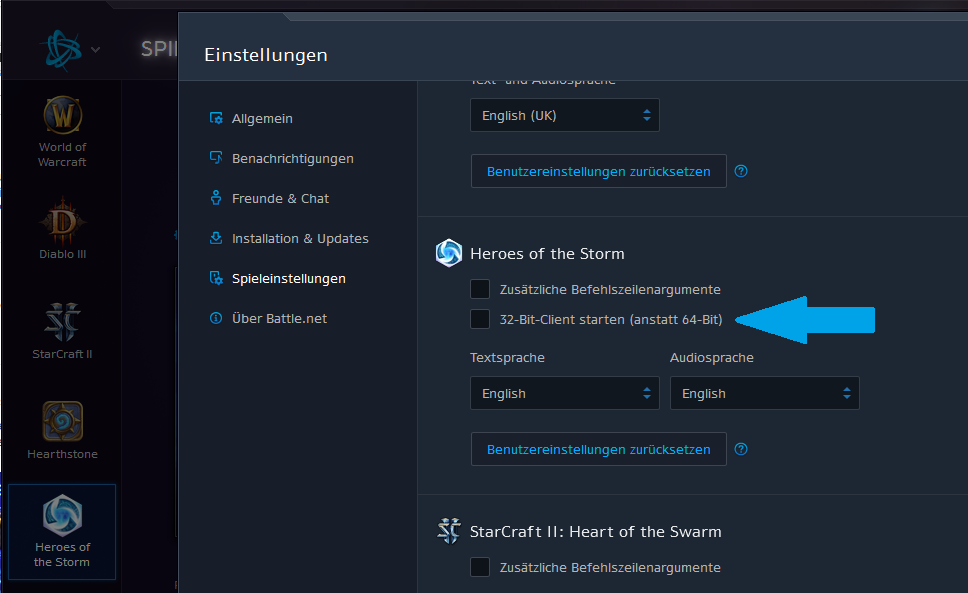Click the Spieleinstellungen icon

pyautogui.click(x=216, y=278)
